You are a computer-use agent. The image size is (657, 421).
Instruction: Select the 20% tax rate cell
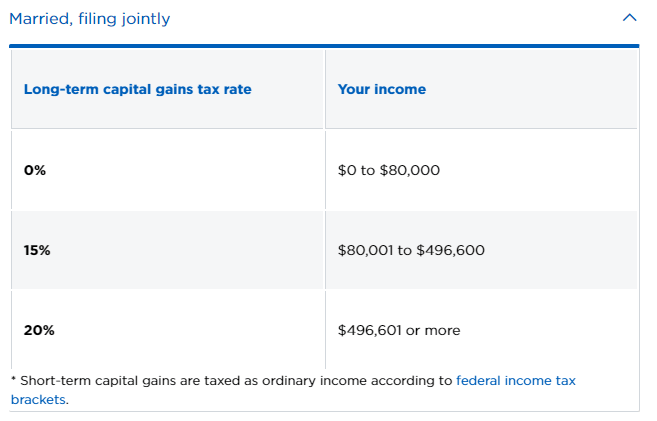coord(168,330)
